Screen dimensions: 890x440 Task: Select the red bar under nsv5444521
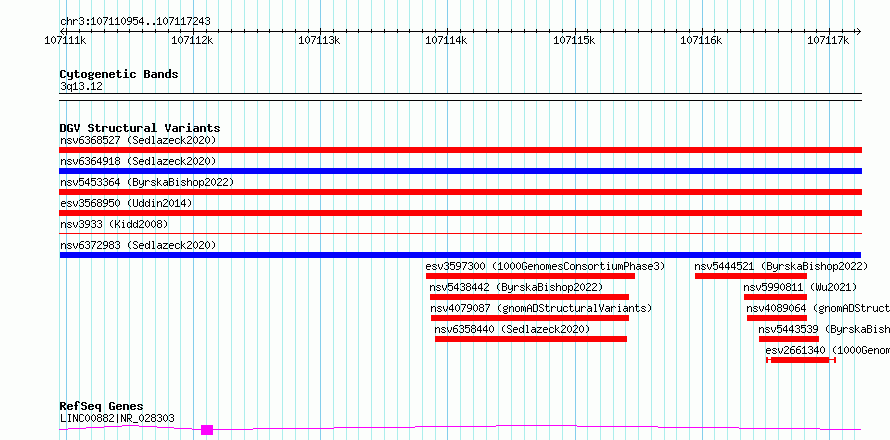751,276
